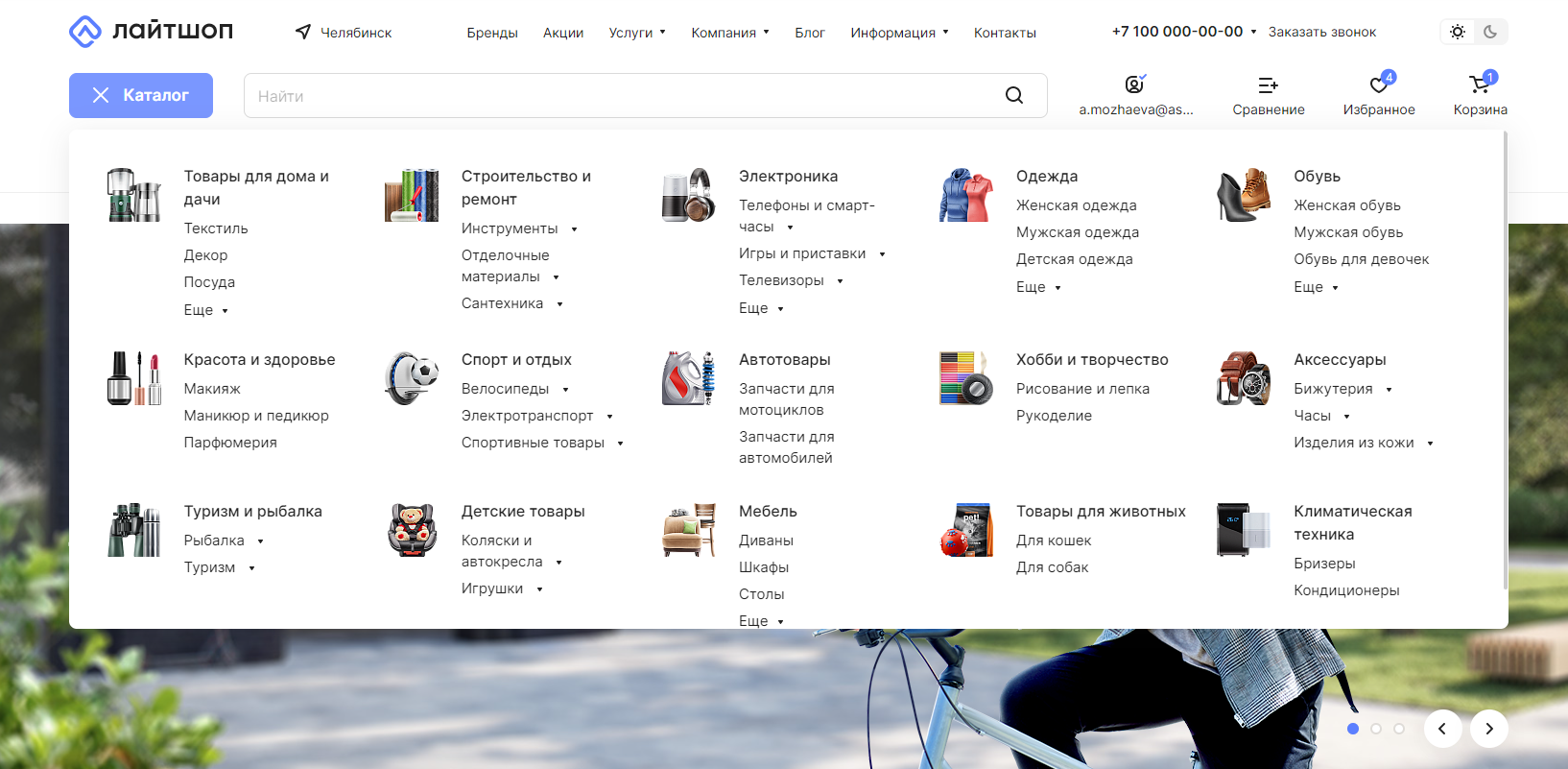Open the user account icon

coord(1135,84)
